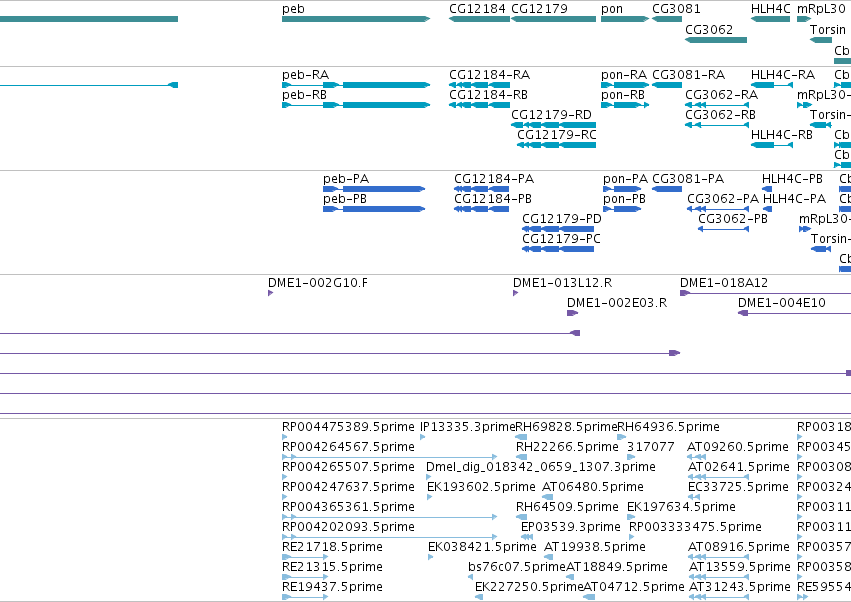851x602 pixels.
Task: Click EST AT02641.5prime
Action: [719, 477]
